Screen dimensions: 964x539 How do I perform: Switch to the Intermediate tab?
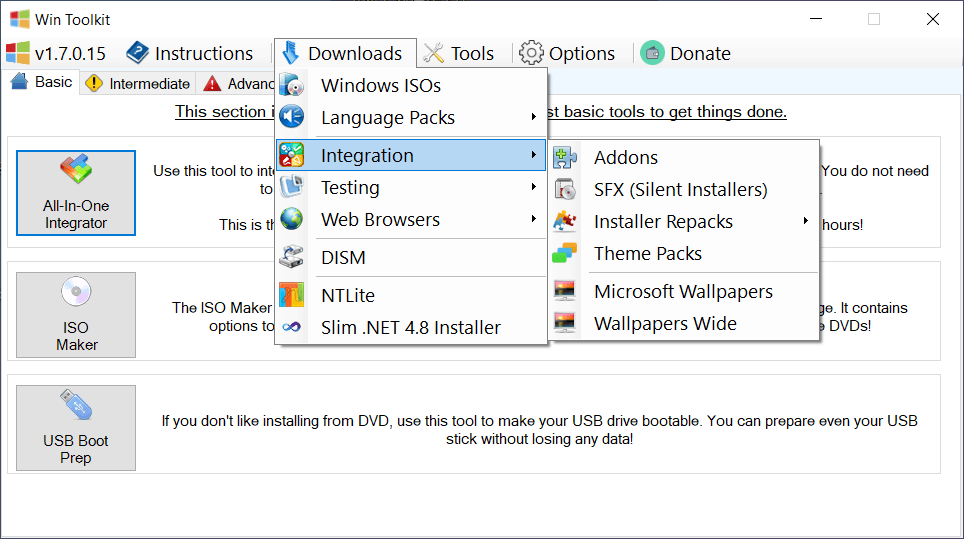pos(138,83)
